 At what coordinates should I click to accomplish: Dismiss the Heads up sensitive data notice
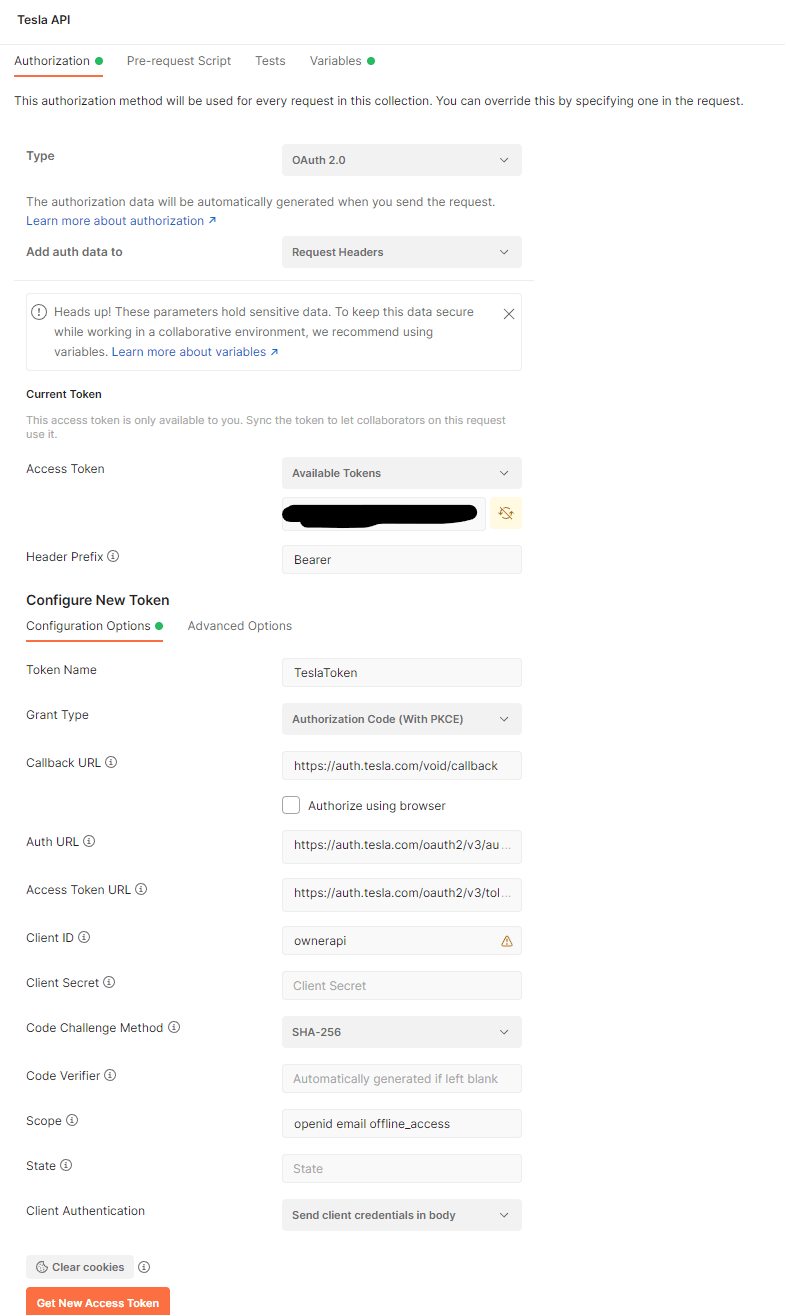(509, 314)
